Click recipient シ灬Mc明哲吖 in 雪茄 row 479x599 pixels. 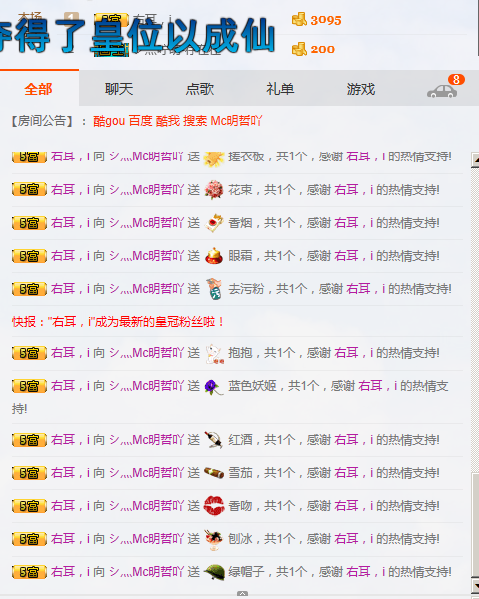[x=147, y=473]
